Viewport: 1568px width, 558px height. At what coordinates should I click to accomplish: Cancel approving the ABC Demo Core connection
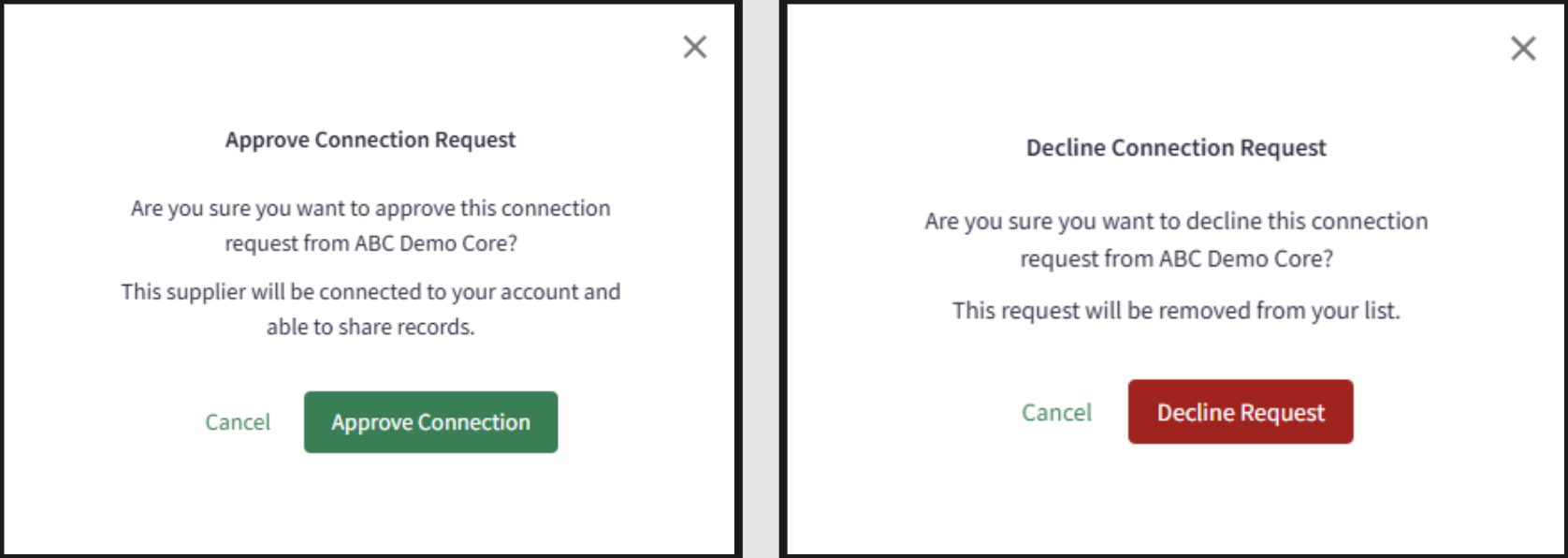tap(237, 421)
